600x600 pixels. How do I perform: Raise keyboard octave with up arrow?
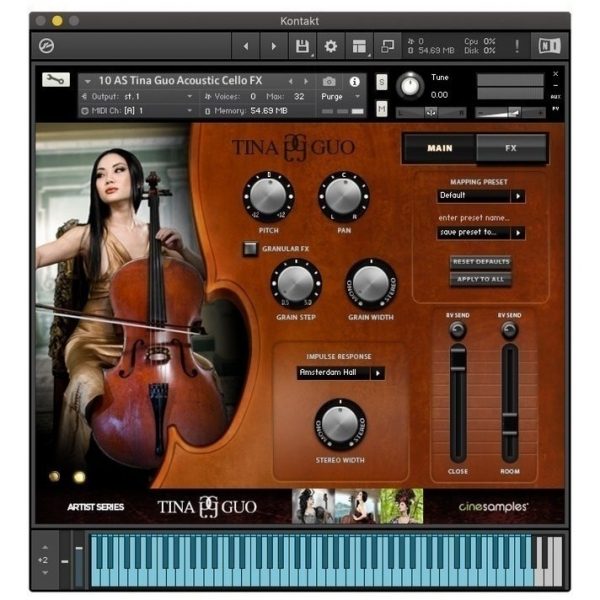(x=45, y=548)
